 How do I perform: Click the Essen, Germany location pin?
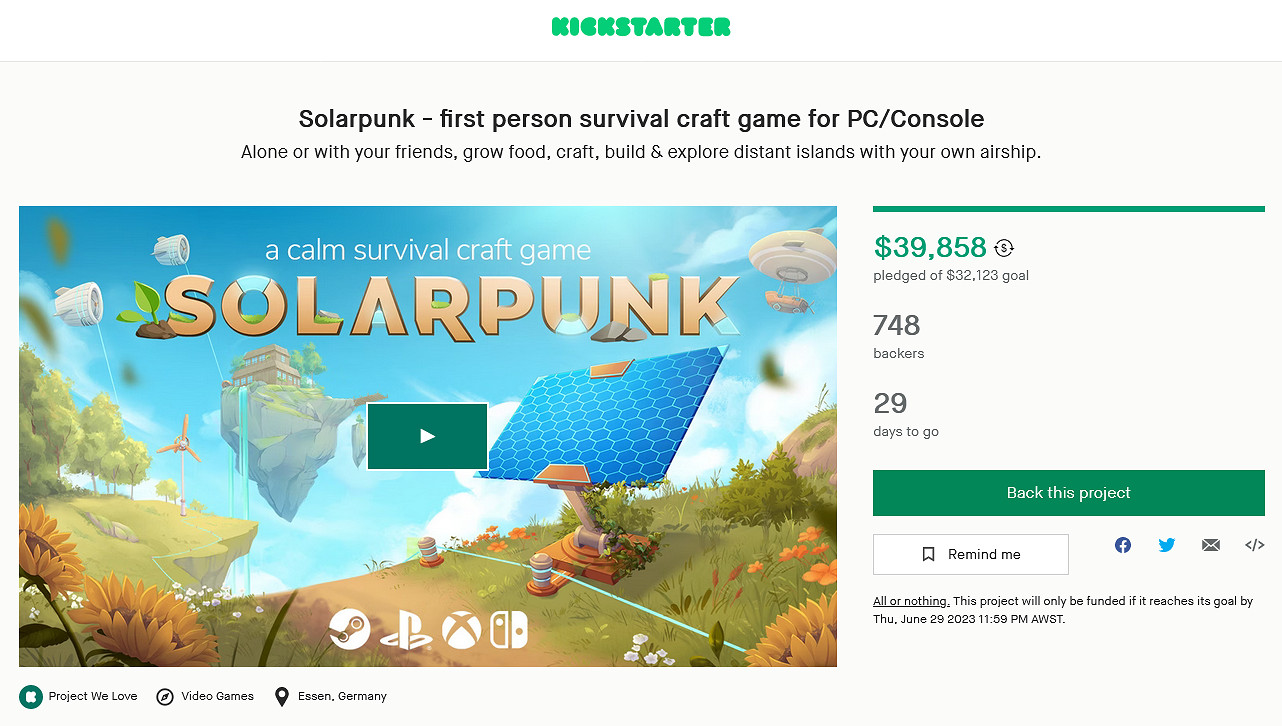pyautogui.click(x=282, y=696)
